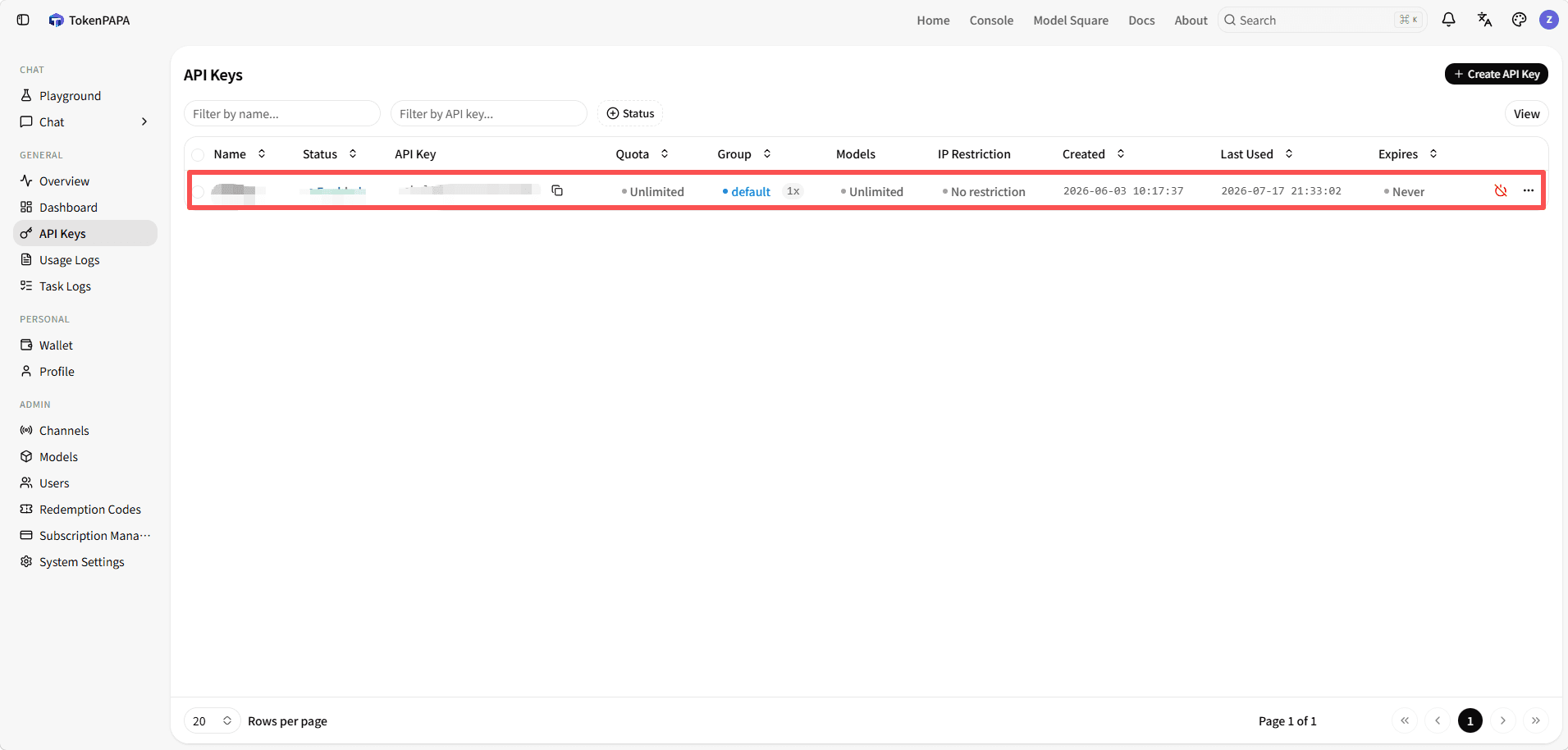The height and width of the screenshot is (750, 1568).
Task: Sort by the Group column
Action: (744, 154)
